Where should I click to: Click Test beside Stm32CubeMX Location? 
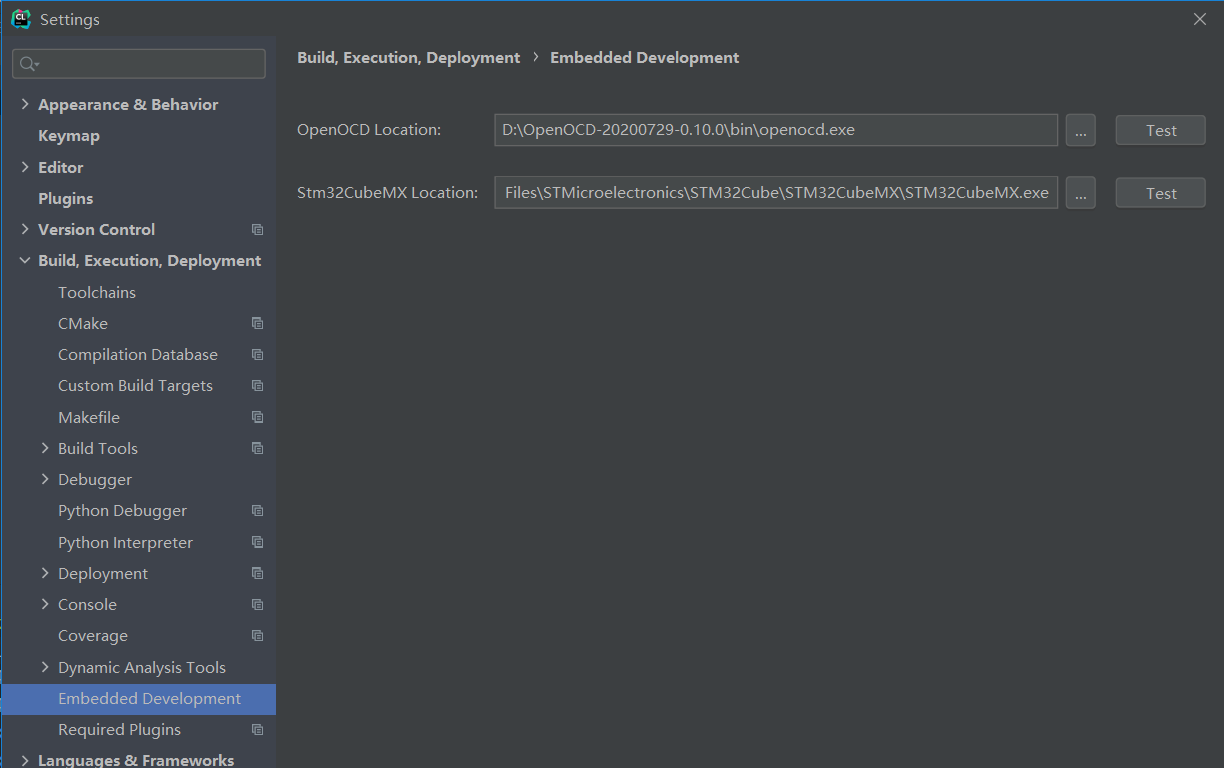tap(1160, 193)
